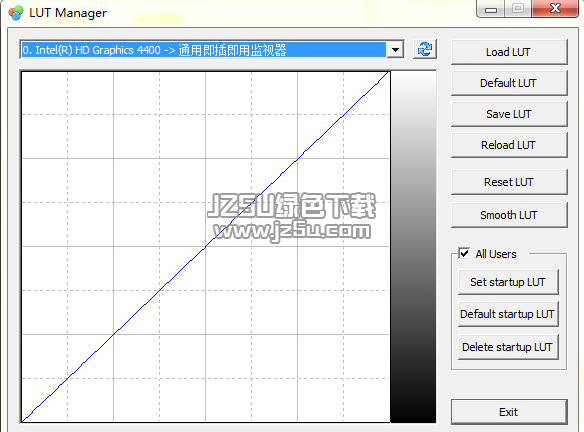
Task: Click the Default LUT button
Action: tap(509, 83)
